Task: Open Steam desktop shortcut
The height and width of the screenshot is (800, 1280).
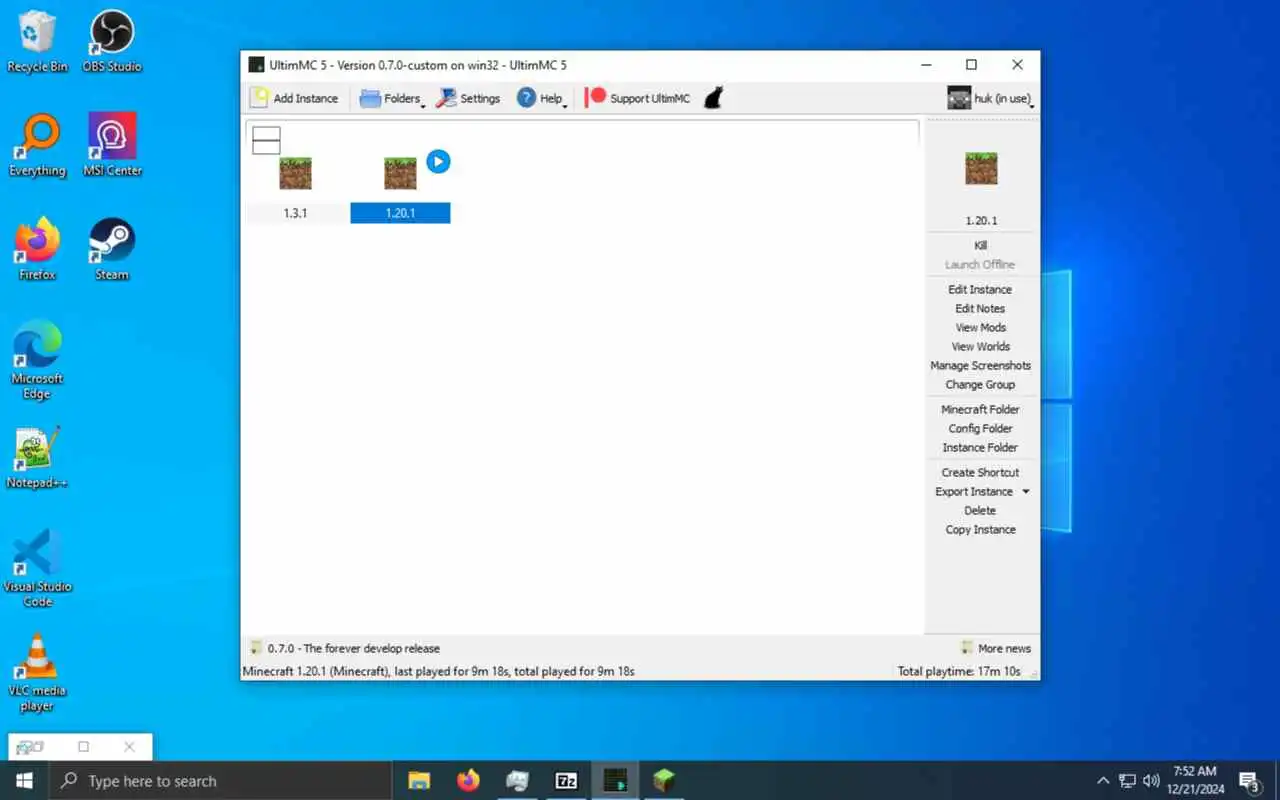Action: pyautogui.click(x=112, y=250)
